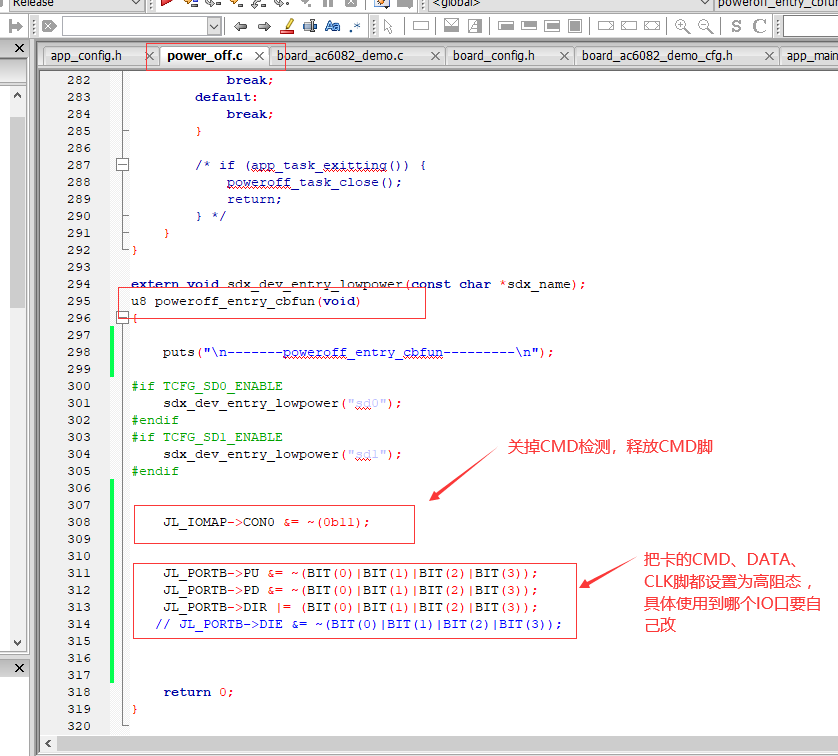The height and width of the screenshot is (756, 838).
Task: Collapse the code fold at line 287
Action: (122, 165)
